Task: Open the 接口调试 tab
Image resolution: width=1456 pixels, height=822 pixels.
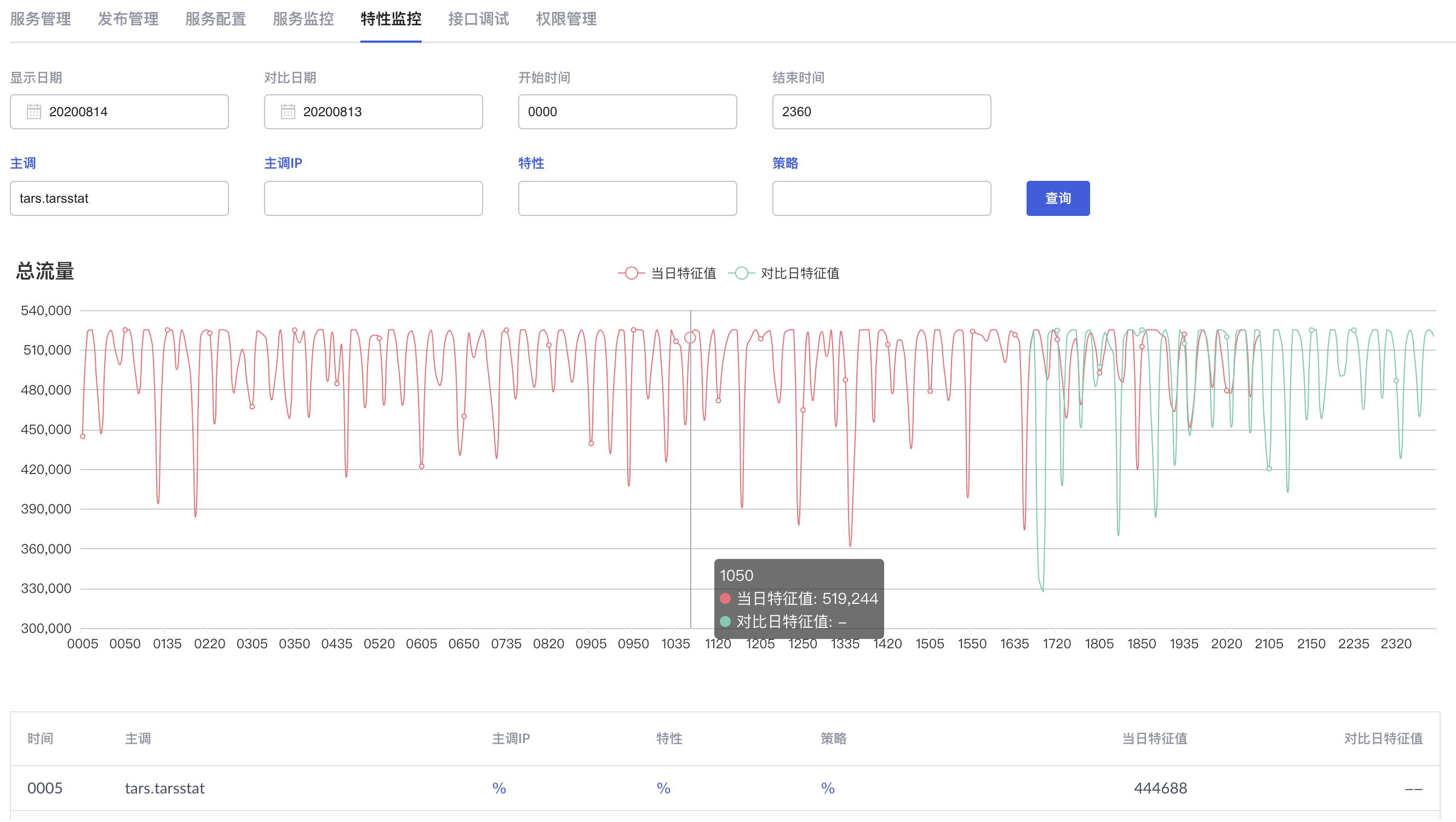Action: [x=478, y=19]
